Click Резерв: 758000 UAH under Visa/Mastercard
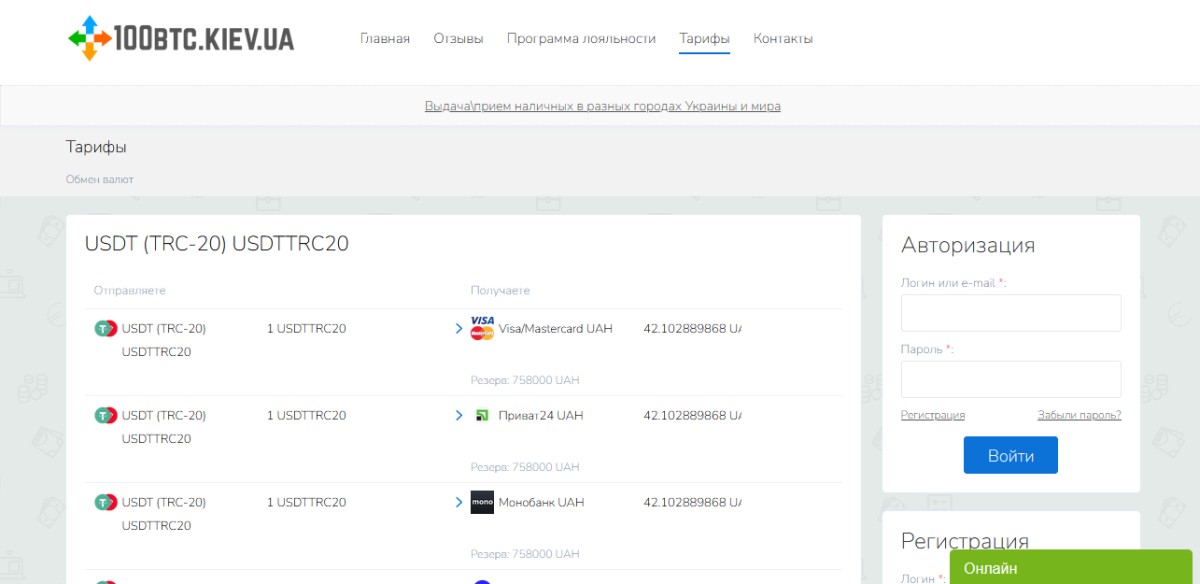Image resolution: width=1200 pixels, height=584 pixels. coord(525,380)
